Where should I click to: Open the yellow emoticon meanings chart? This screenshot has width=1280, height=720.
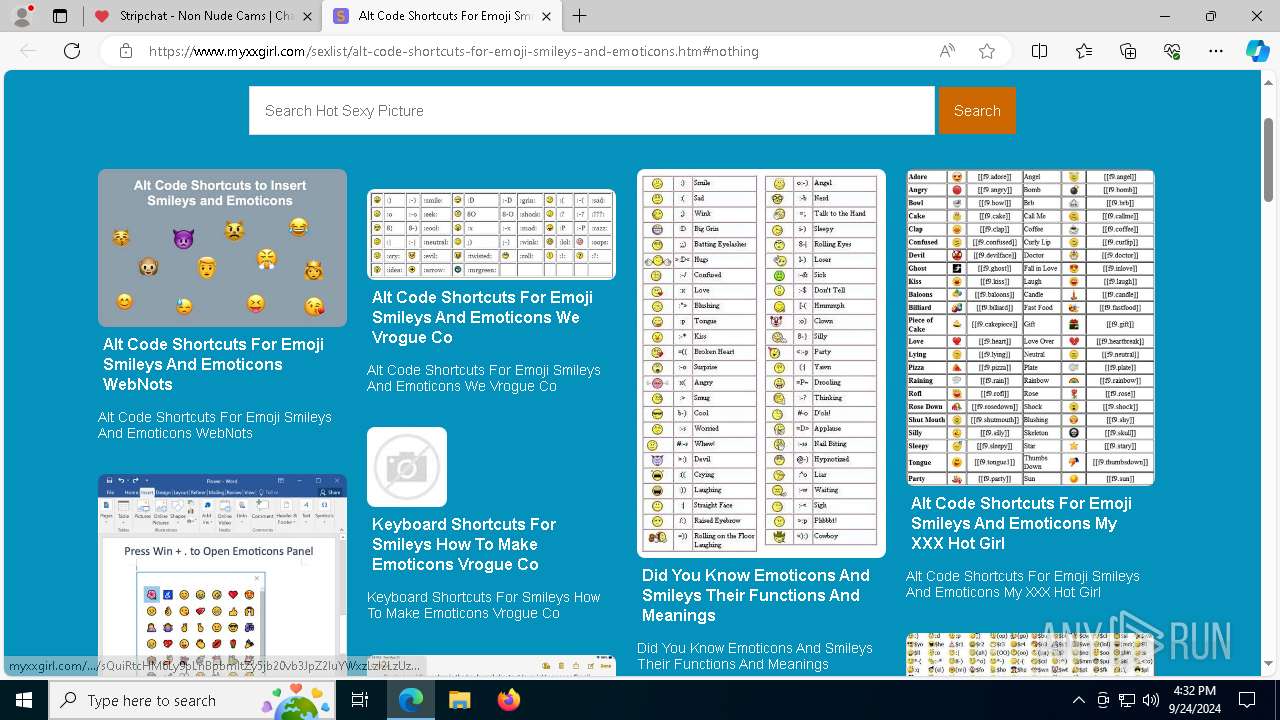[x=761, y=363]
